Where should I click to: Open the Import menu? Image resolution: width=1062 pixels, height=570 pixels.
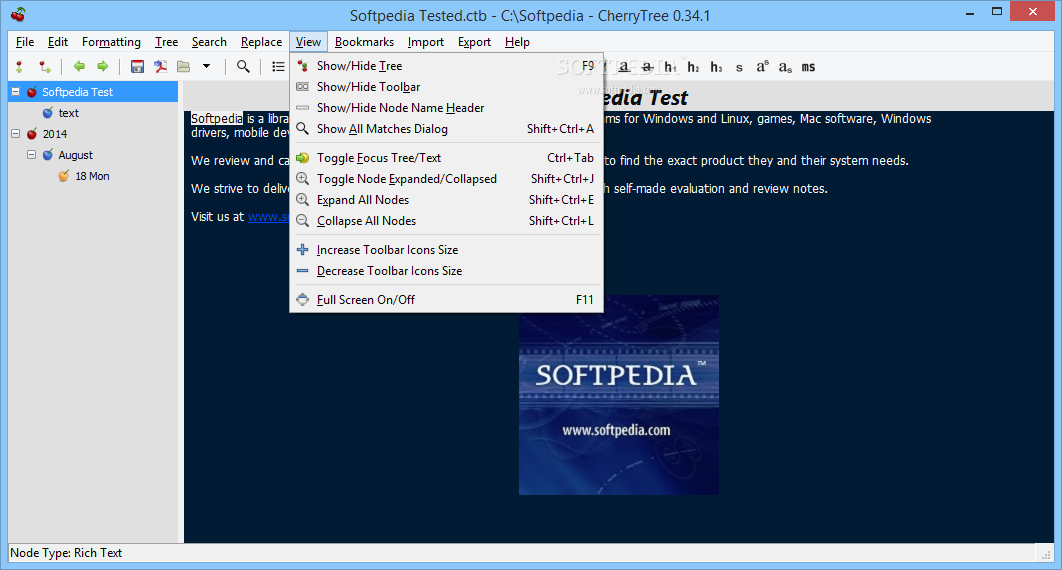[425, 42]
